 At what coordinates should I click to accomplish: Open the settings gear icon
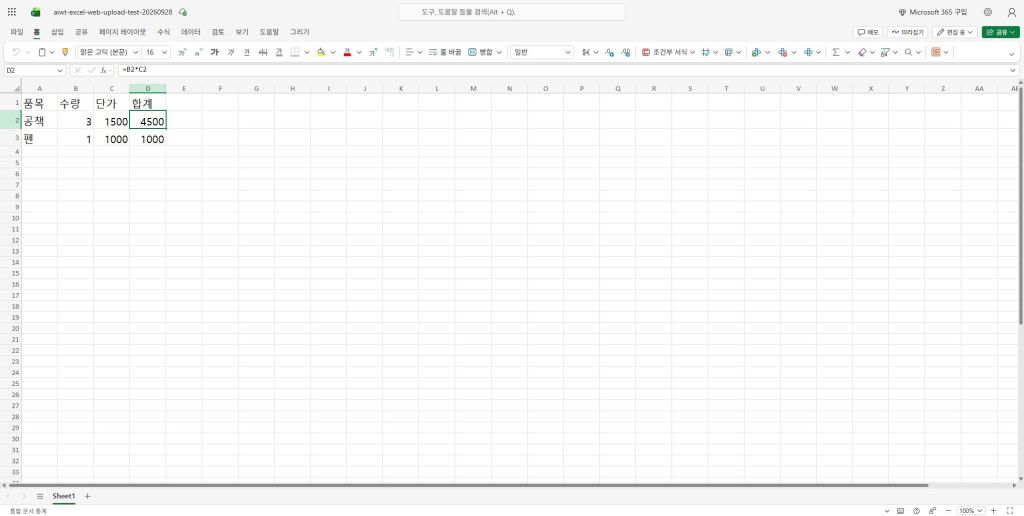pos(987,12)
